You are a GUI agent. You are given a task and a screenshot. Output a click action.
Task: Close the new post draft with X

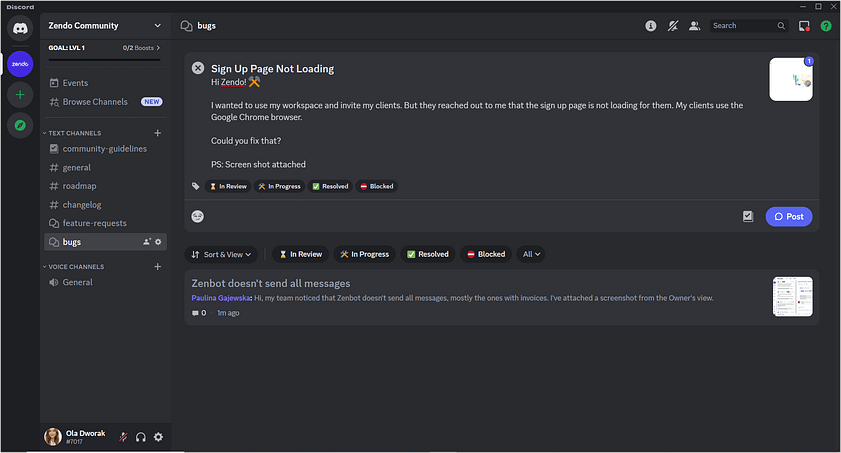coord(198,68)
